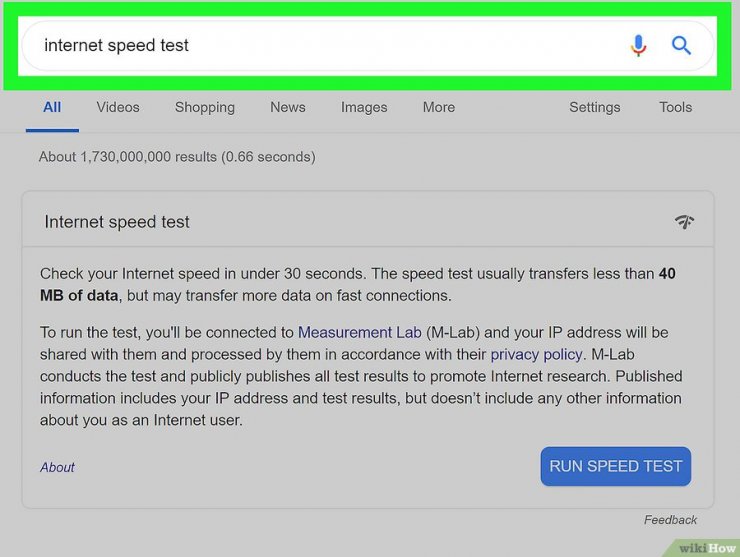Expand the Tools search options
Screen dimensions: 740x557
tap(675, 107)
